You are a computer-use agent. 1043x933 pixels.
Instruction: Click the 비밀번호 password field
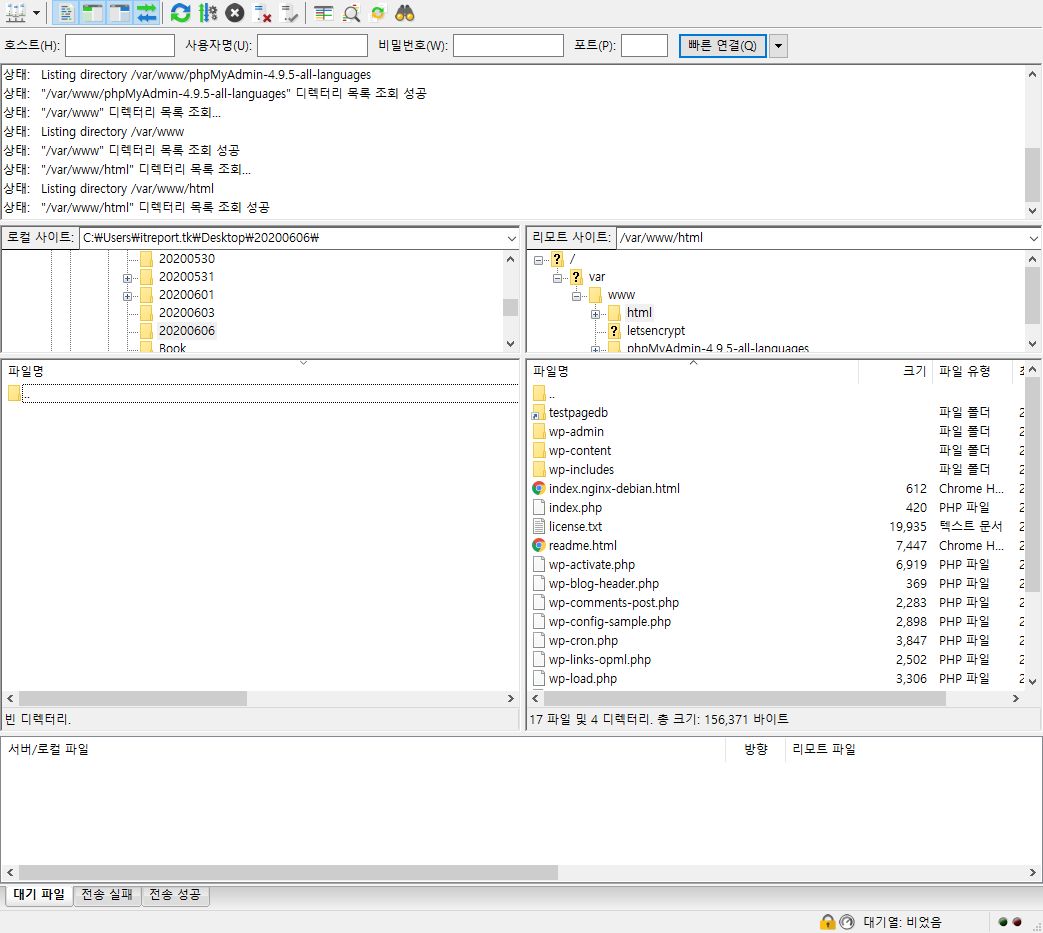pos(508,45)
